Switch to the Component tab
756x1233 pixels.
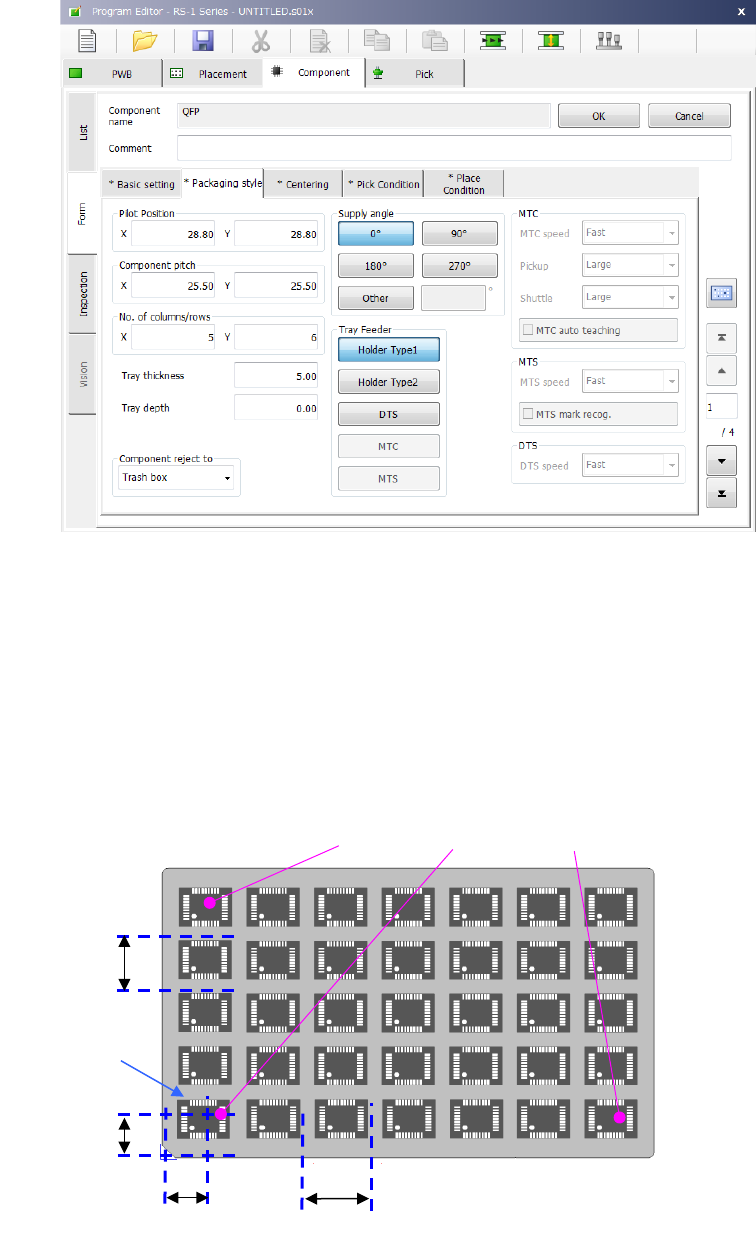[x=313, y=73]
